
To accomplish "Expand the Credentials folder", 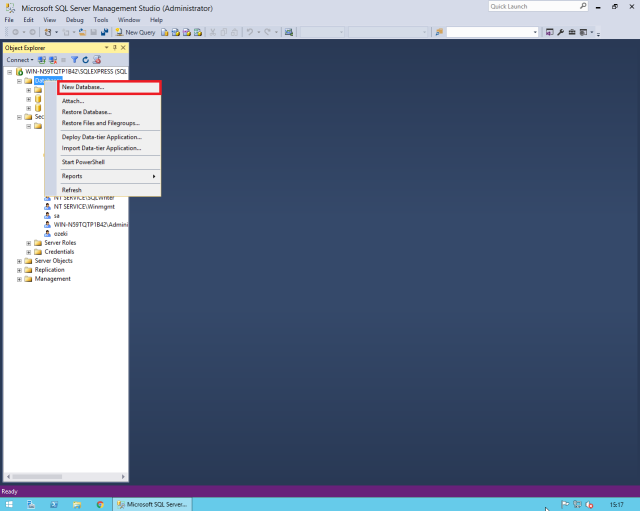I will (x=29, y=252).
